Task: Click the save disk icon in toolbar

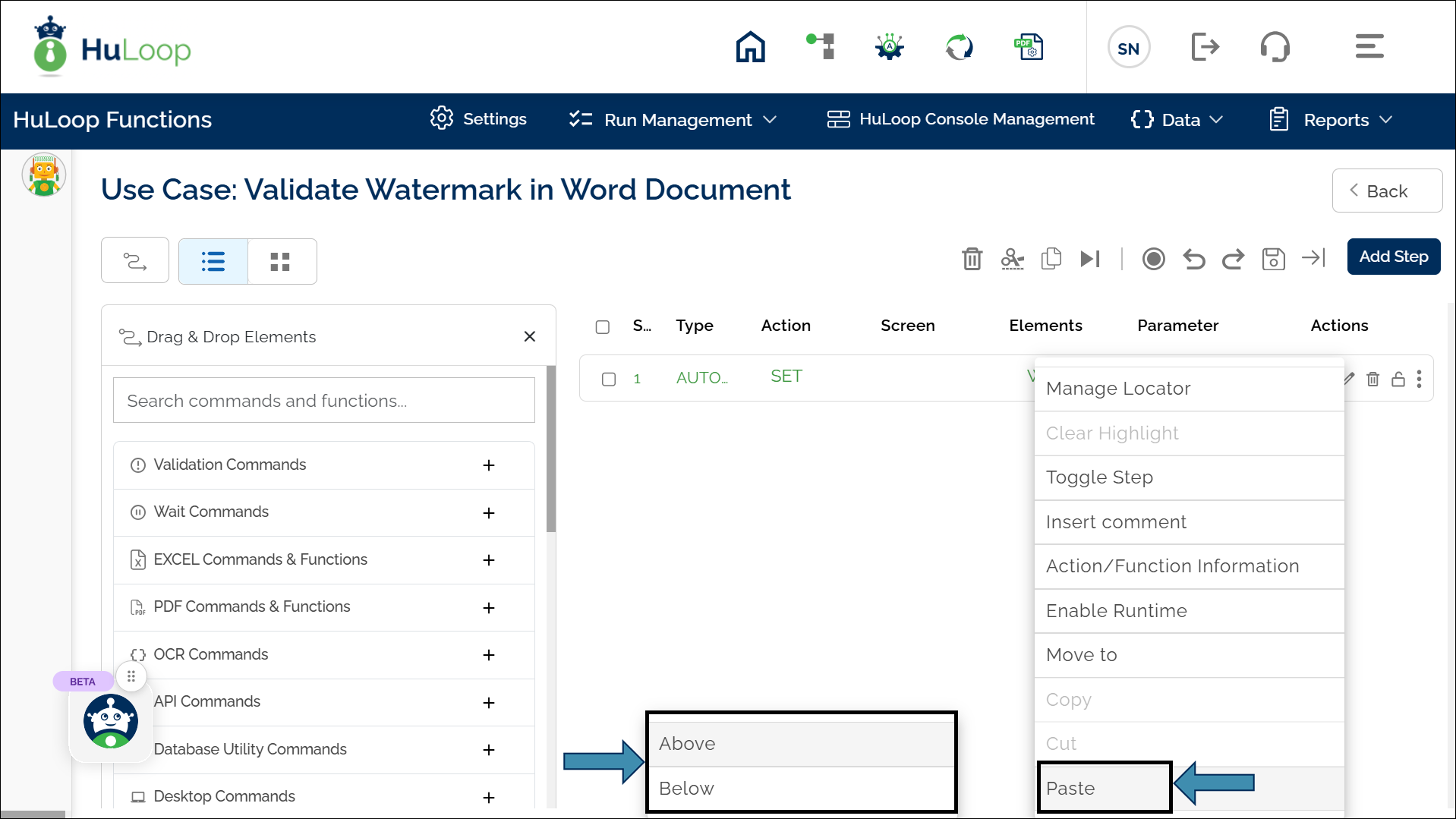Action: (1273, 259)
